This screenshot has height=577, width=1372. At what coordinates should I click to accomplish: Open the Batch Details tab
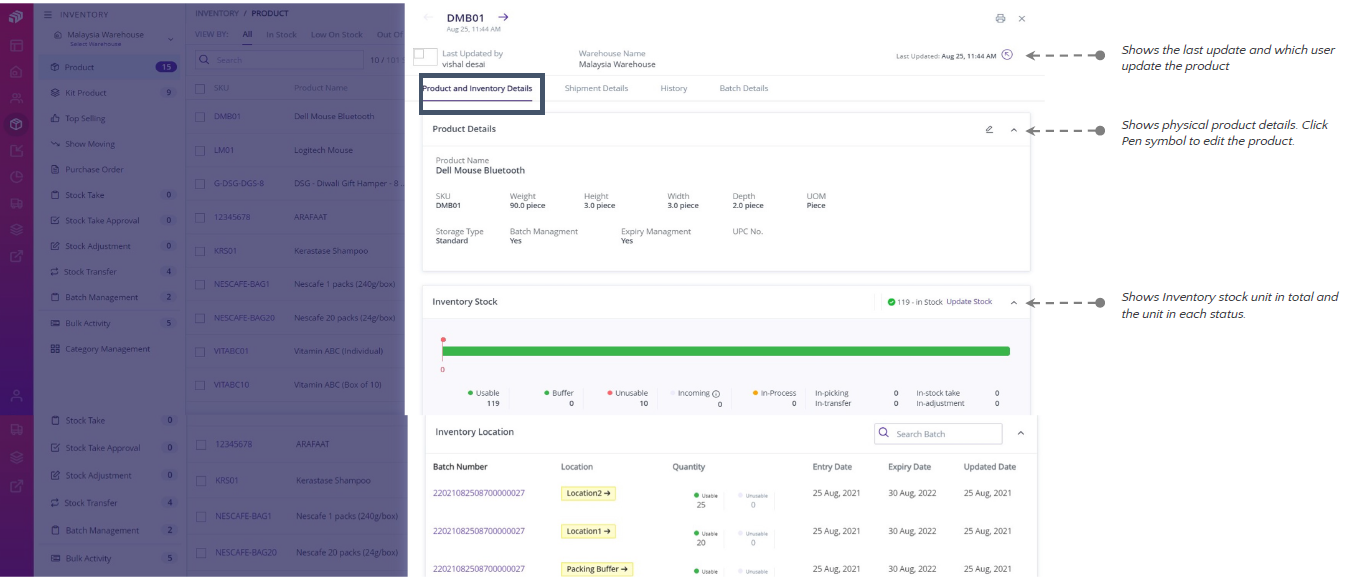click(x=744, y=88)
